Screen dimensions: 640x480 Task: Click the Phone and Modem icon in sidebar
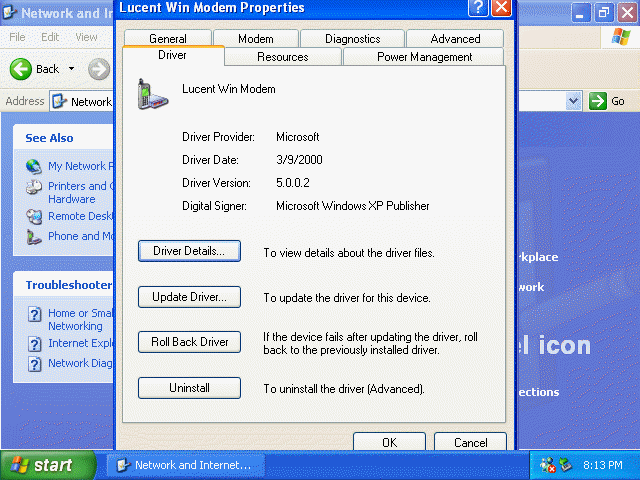(x=34, y=237)
